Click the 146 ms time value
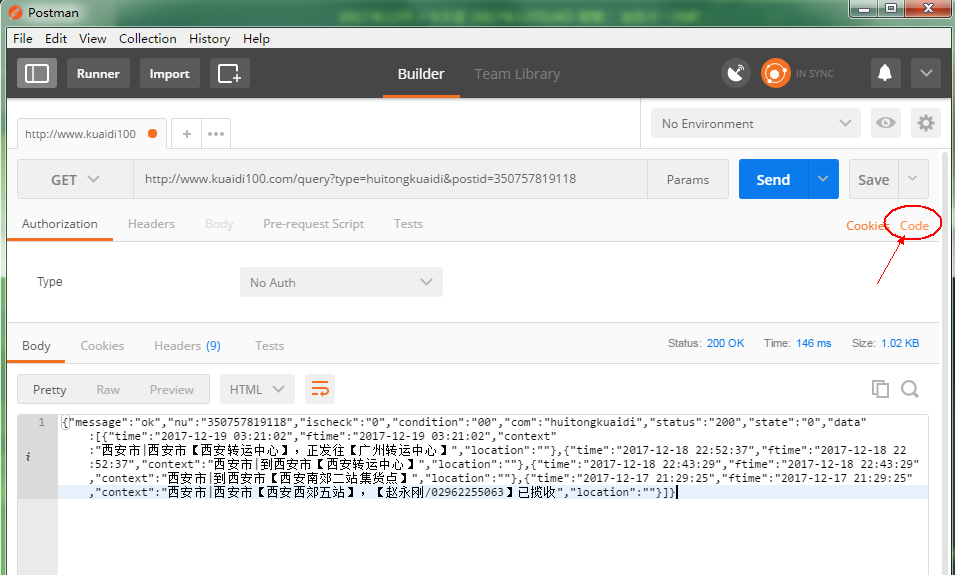The height and width of the screenshot is (575, 955). [x=813, y=343]
